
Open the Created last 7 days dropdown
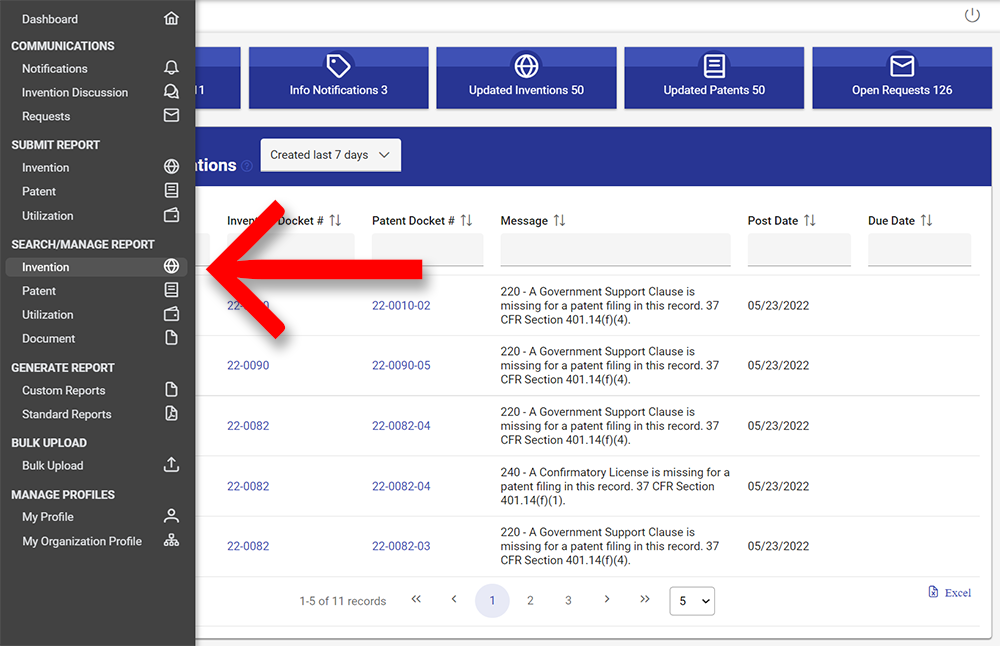[330, 155]
